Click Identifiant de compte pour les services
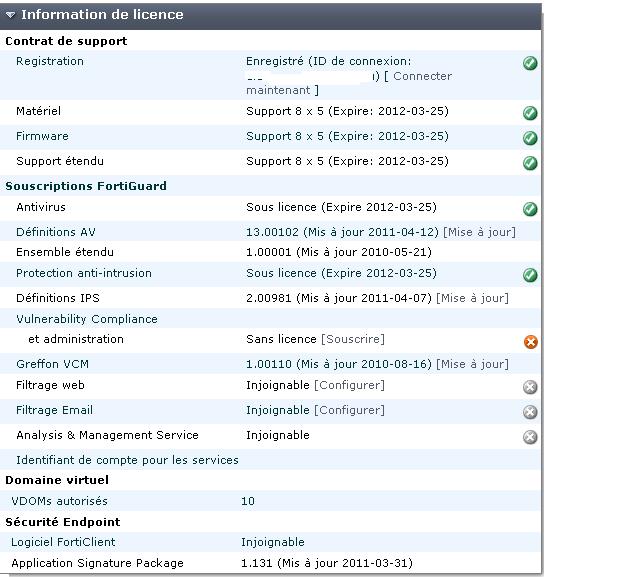The height and width of the screenshot is (577, 640). [127, 460]
